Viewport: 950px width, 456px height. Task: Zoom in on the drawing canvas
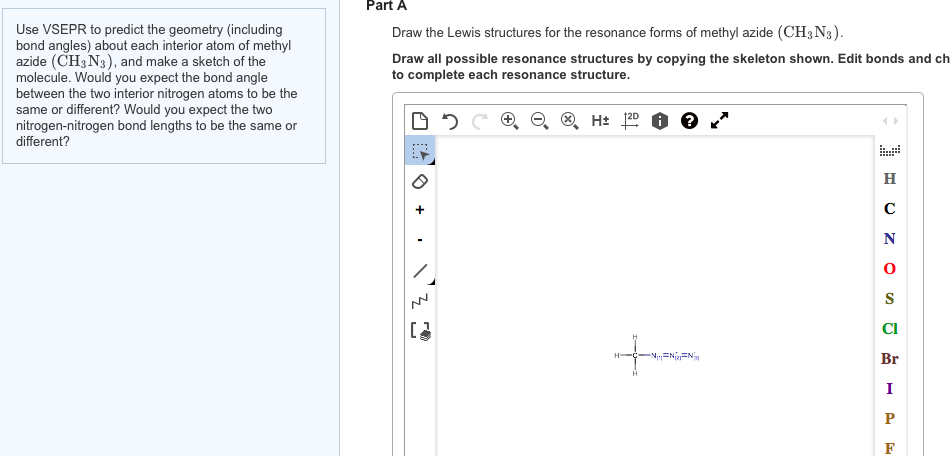point(509,121)
